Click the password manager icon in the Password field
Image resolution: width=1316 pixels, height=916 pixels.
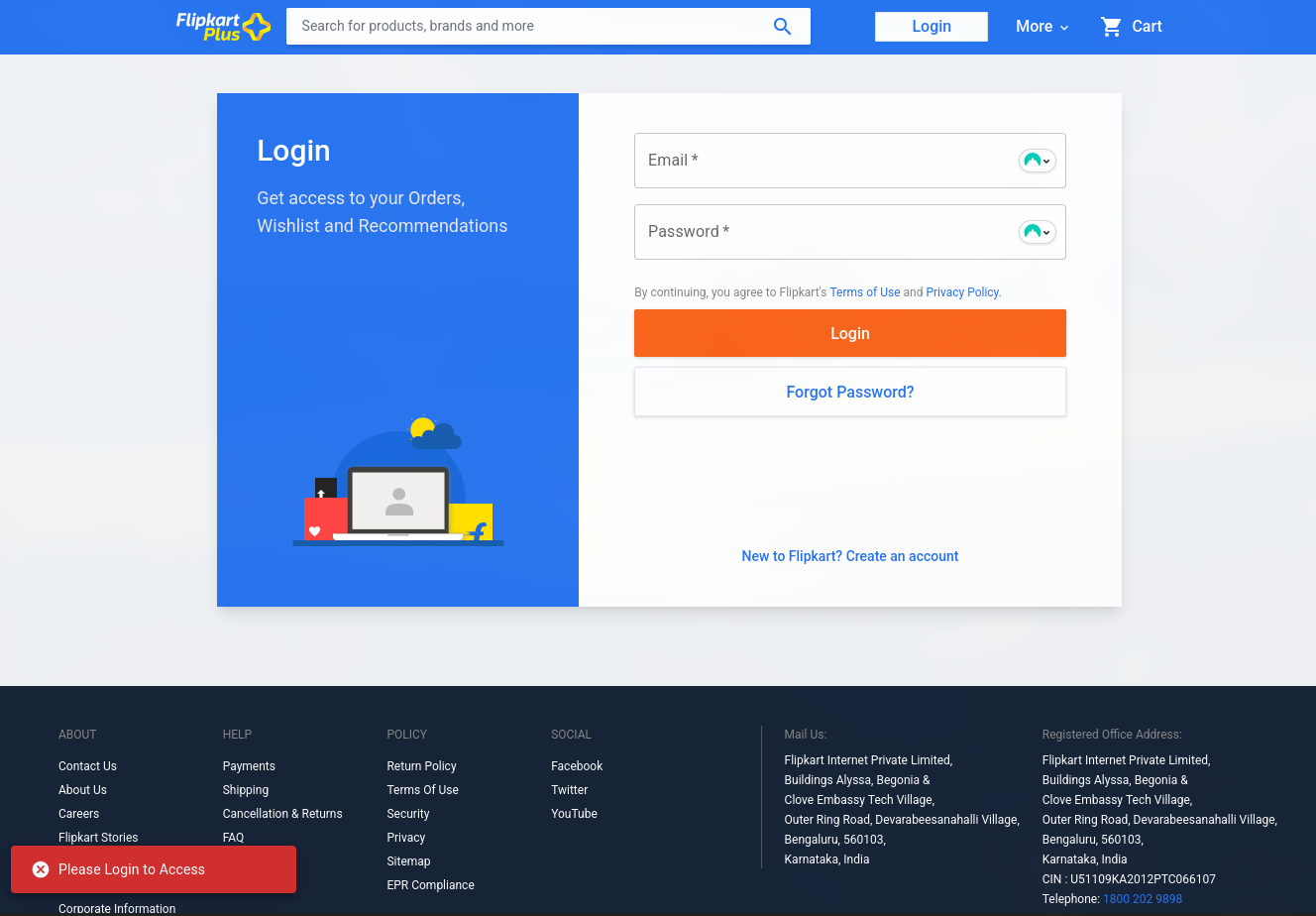click(x=1033, y=231)
